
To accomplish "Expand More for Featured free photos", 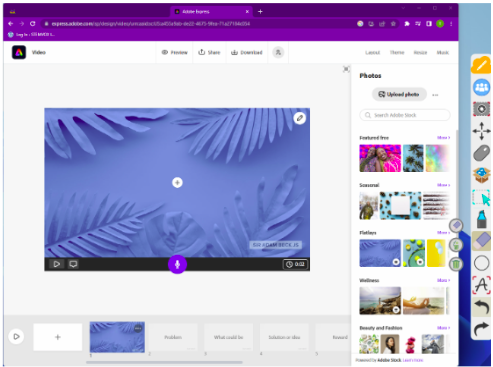I will click(x=443, y=137).
